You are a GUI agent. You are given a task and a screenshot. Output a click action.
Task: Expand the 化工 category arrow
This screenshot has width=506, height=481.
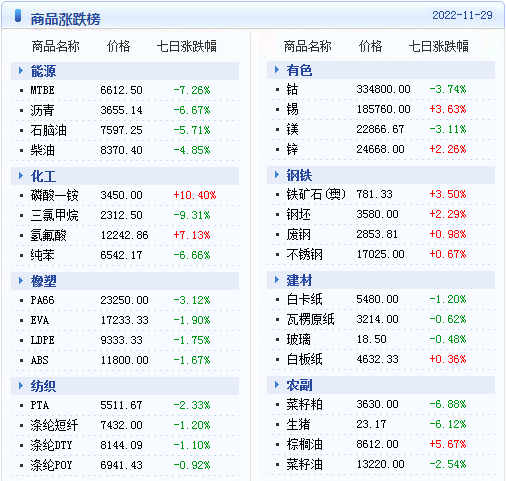click(x=21, y=176)
